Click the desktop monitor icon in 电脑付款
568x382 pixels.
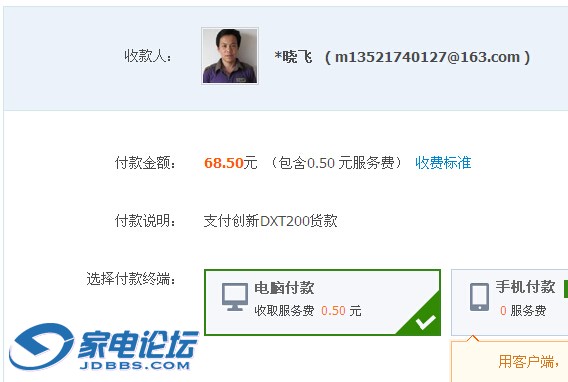coord(235,297)
